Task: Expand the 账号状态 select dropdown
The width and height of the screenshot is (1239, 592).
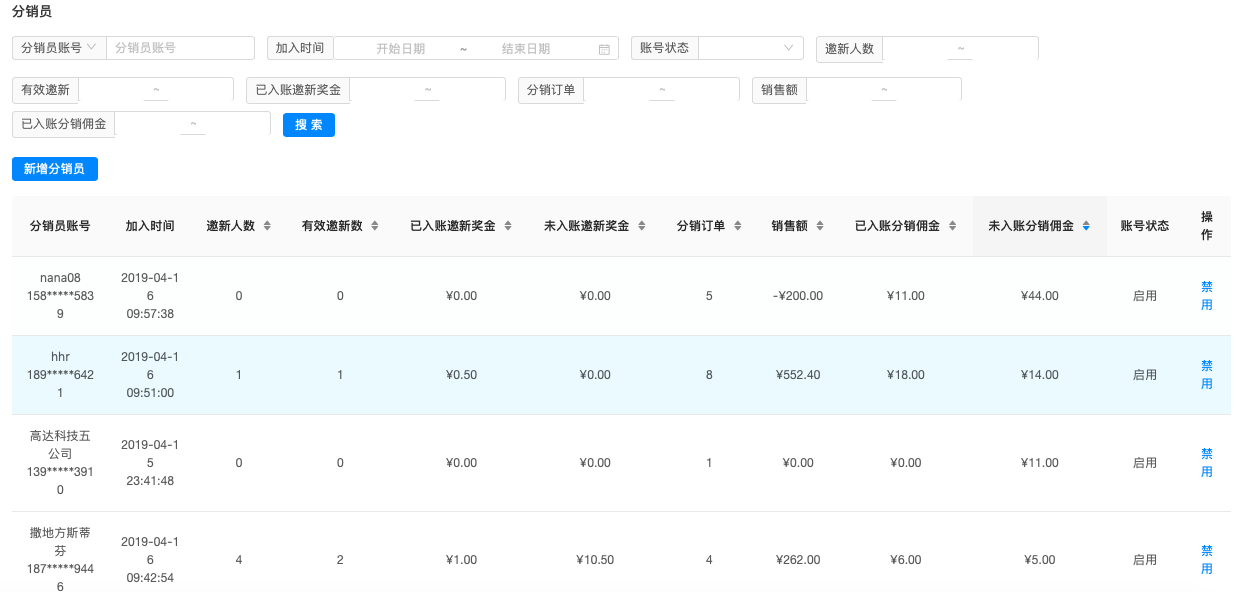Action: [x=750, y=48]
